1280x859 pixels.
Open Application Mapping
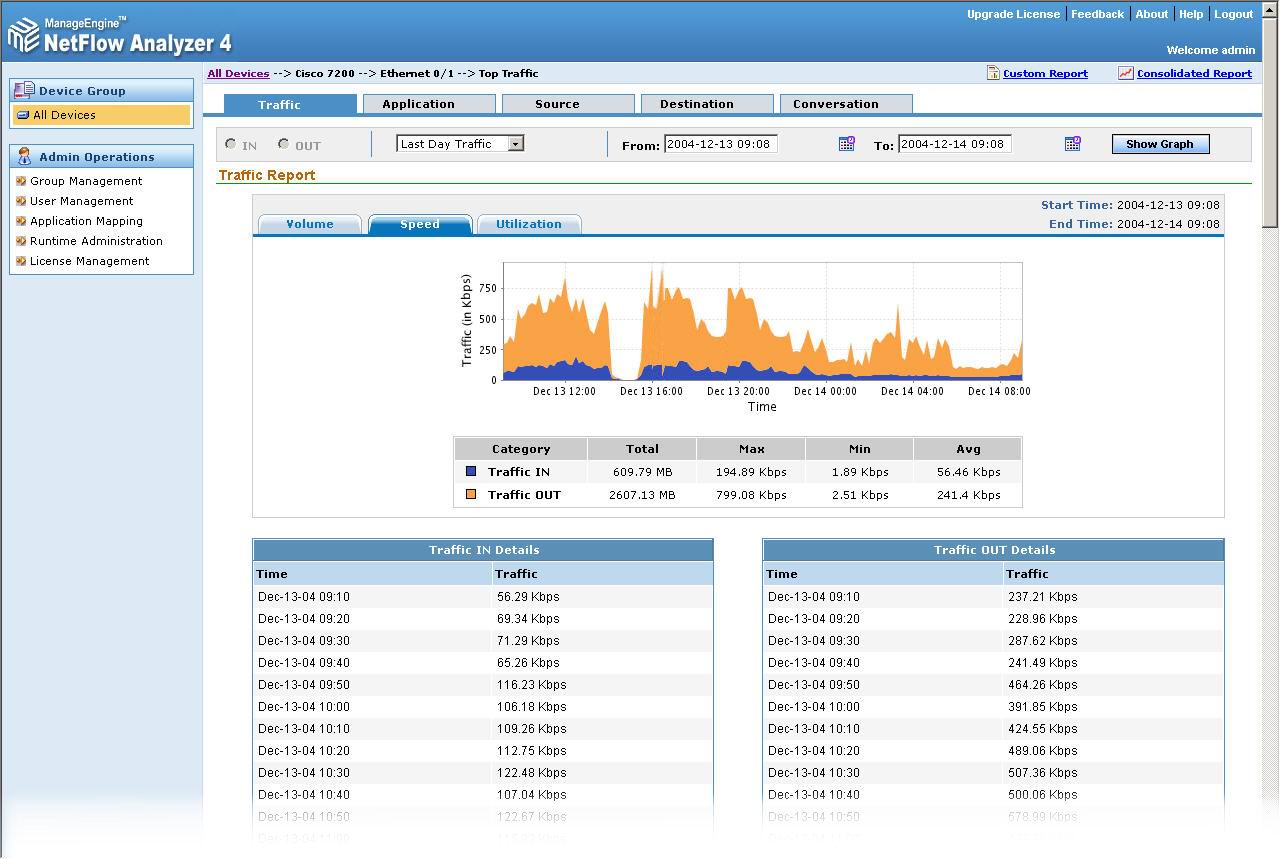(x=86, y=221)
